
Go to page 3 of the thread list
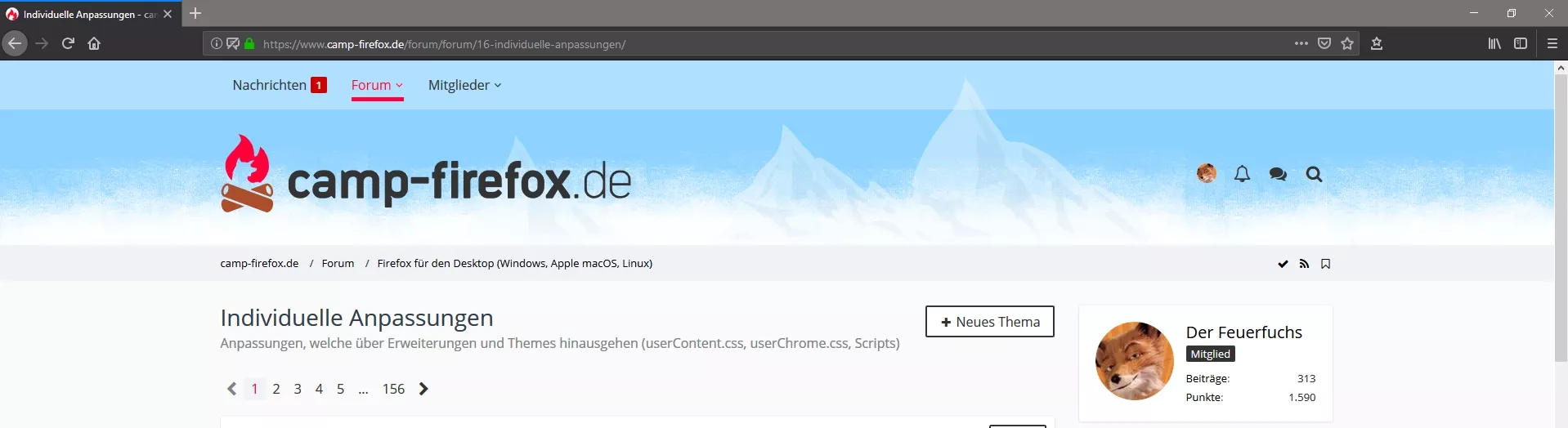point(298,389)
